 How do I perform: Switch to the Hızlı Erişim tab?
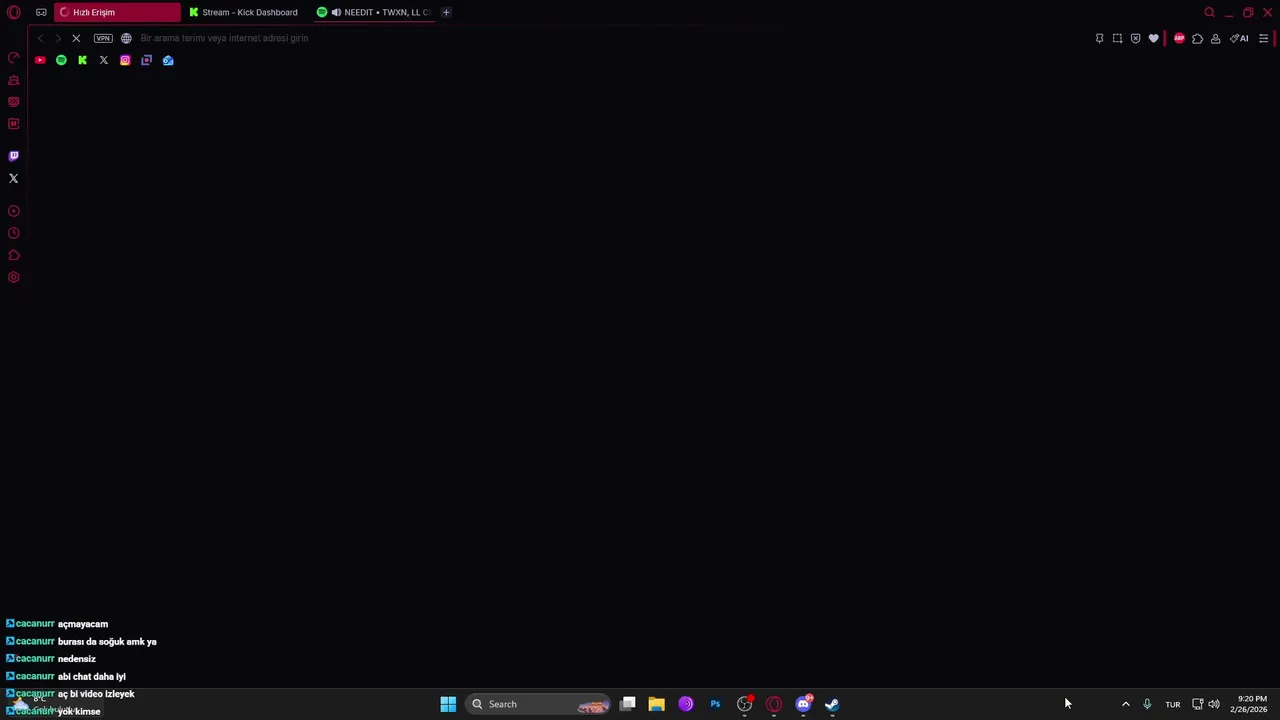click(x=117, y=12)
